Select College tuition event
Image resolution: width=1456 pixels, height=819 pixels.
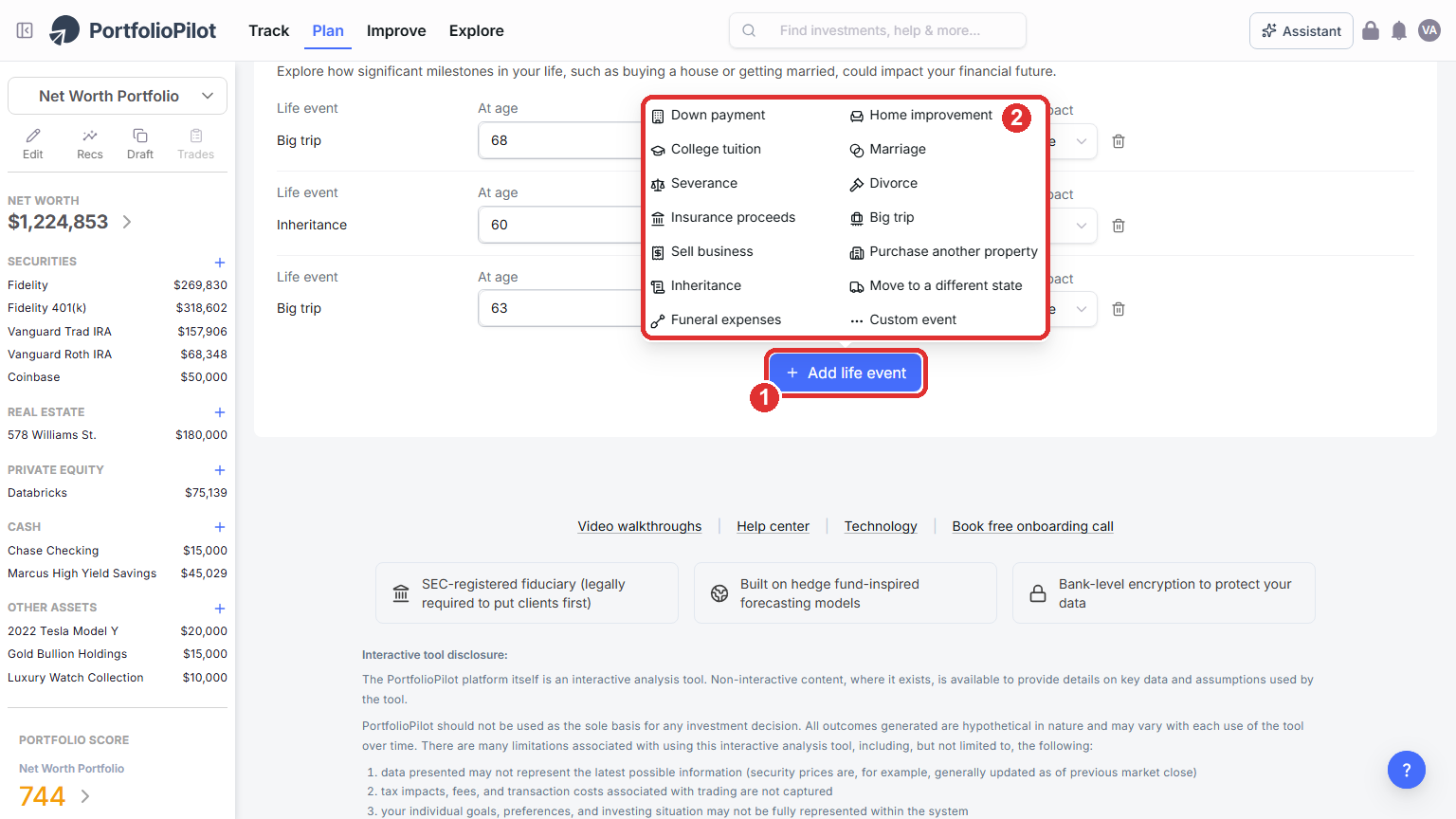point(706,149)
